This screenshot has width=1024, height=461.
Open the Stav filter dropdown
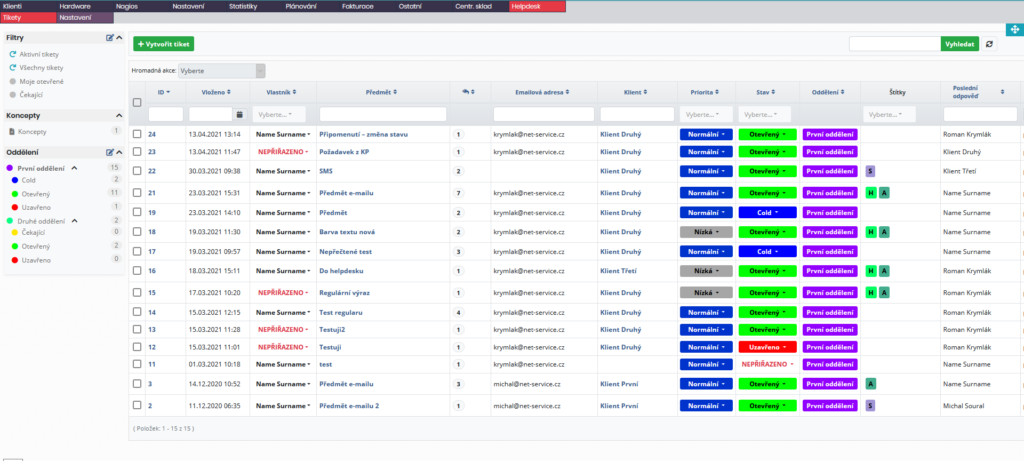765,114
